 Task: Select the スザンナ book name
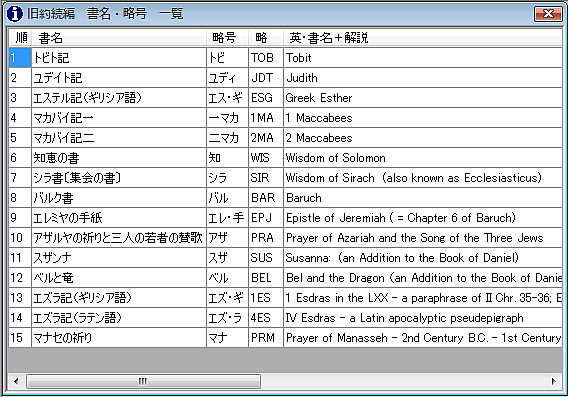pos(119,258)
